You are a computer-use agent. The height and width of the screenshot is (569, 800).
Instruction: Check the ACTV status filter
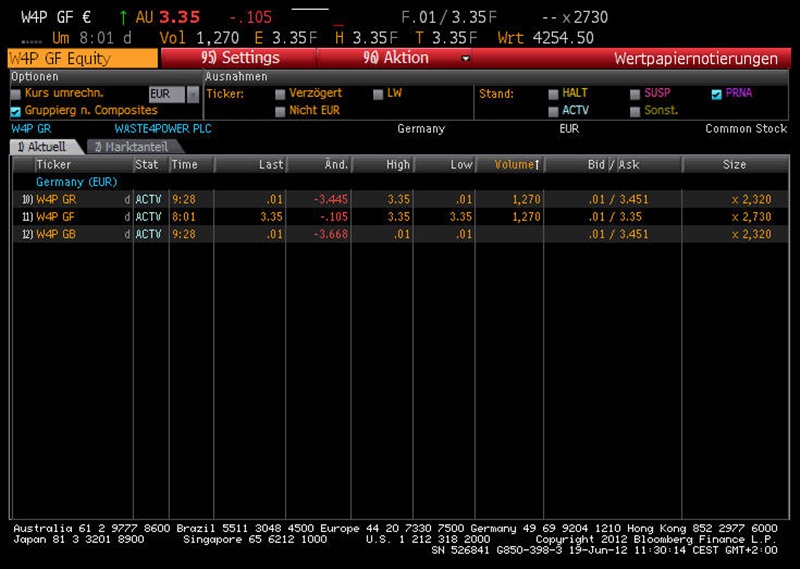click(x=554, y=110)
